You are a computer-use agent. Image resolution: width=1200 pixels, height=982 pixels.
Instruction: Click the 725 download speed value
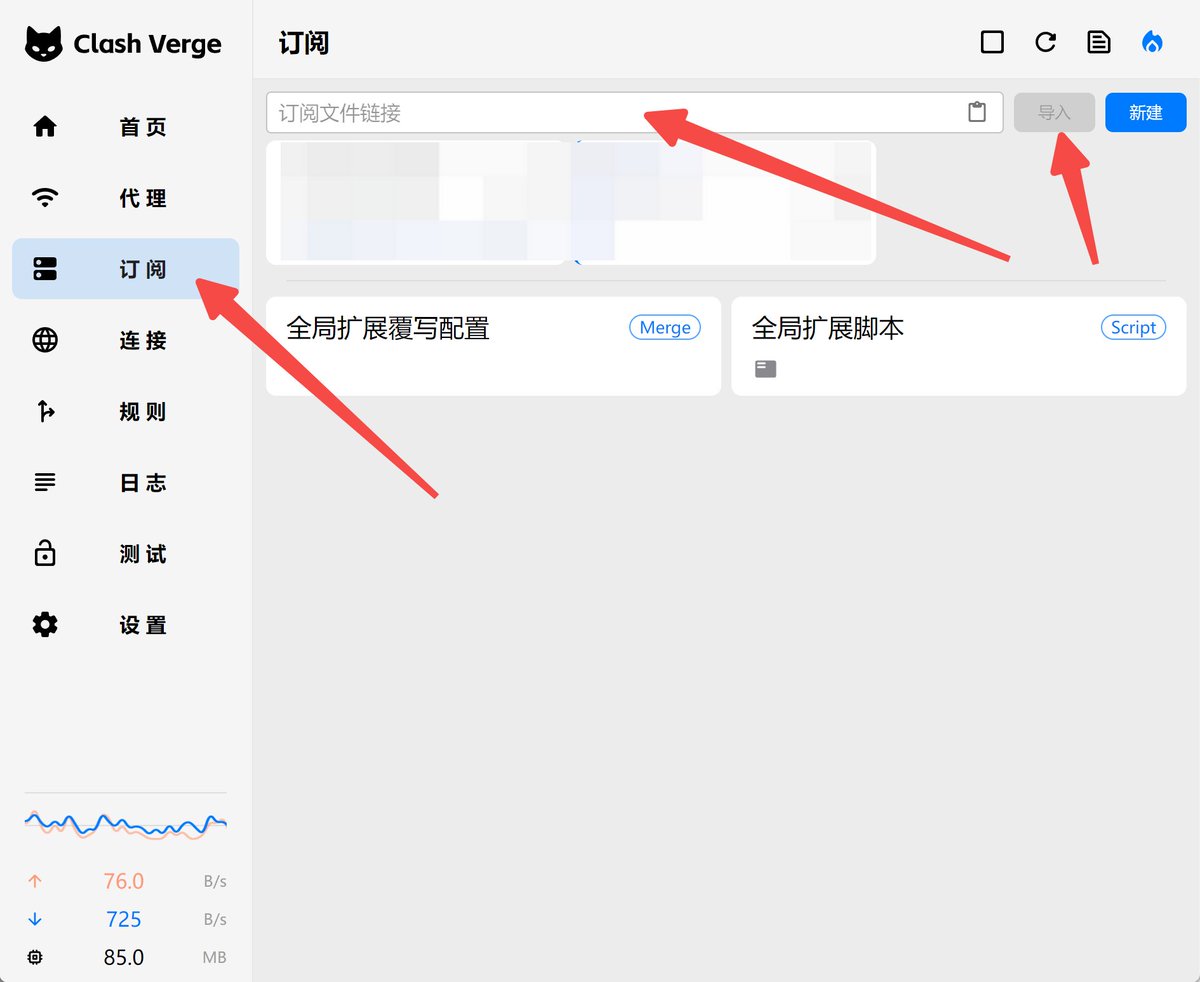click(x=124, y=919)
